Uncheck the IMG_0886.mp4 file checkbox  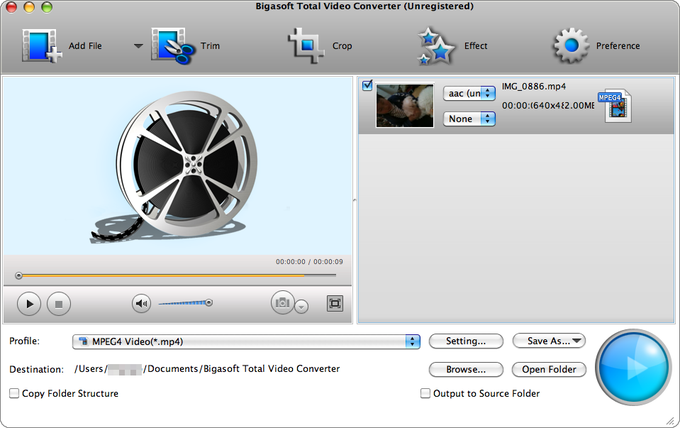(x=367, y=85)
